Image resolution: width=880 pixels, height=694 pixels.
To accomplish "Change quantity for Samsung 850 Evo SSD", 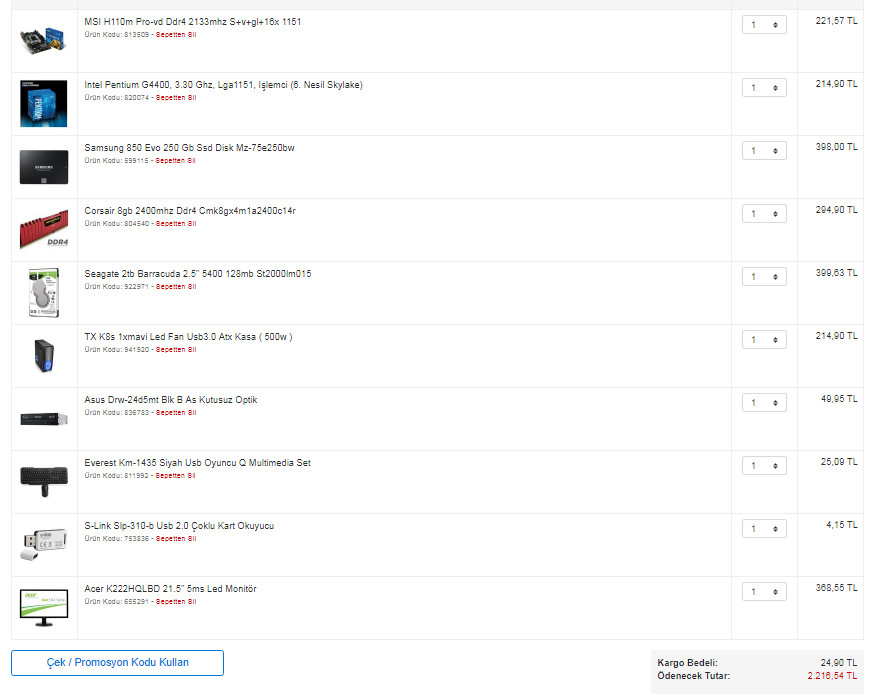I will pos(764,150).
